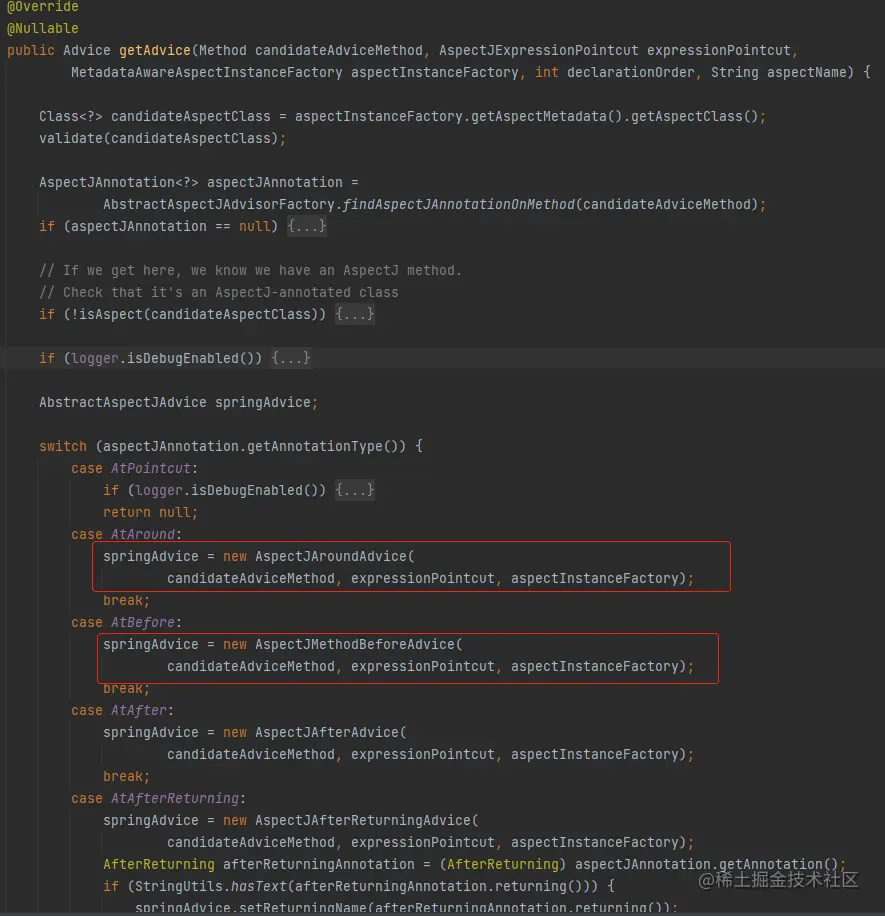
Task: Expand folded block after aspectJAnnotation == null check
Action: [x=307, y=226]
